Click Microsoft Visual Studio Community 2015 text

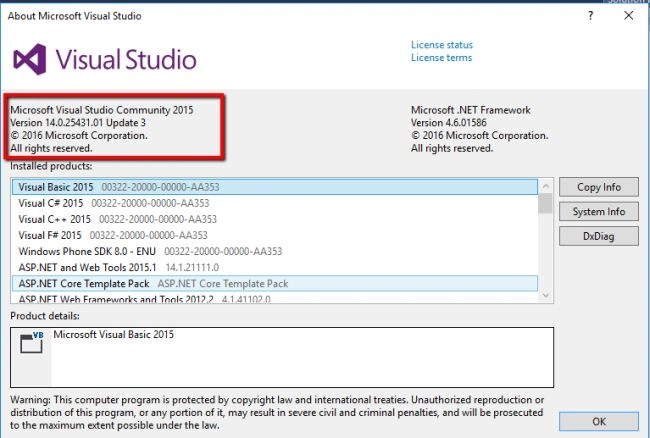click(x=102, y=110)
